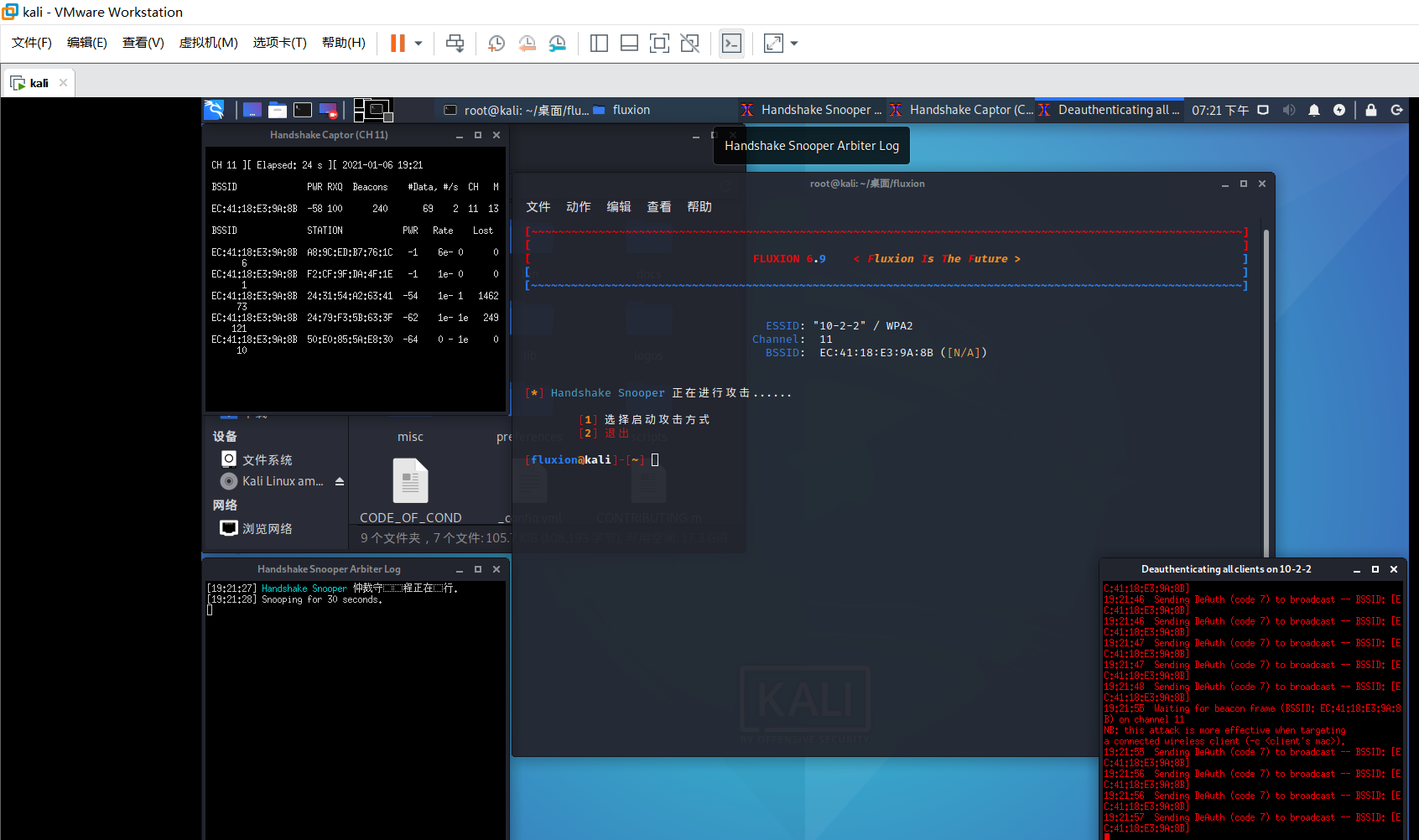Minimize the Handshake Snooper Arbiter Log window

[x=460, y=569]
